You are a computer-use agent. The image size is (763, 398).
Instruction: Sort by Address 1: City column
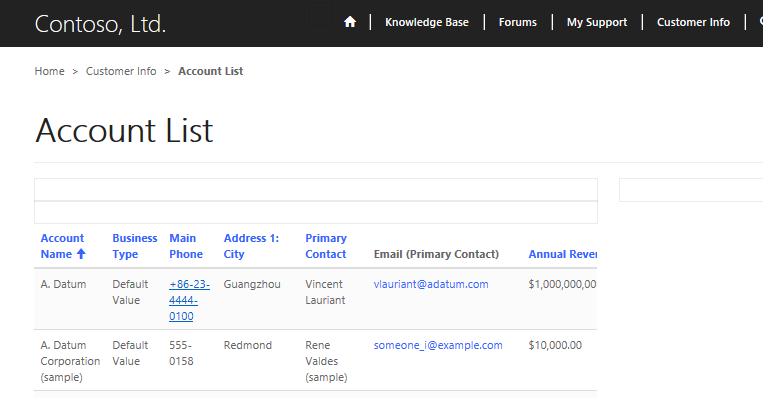click(251, 246)
